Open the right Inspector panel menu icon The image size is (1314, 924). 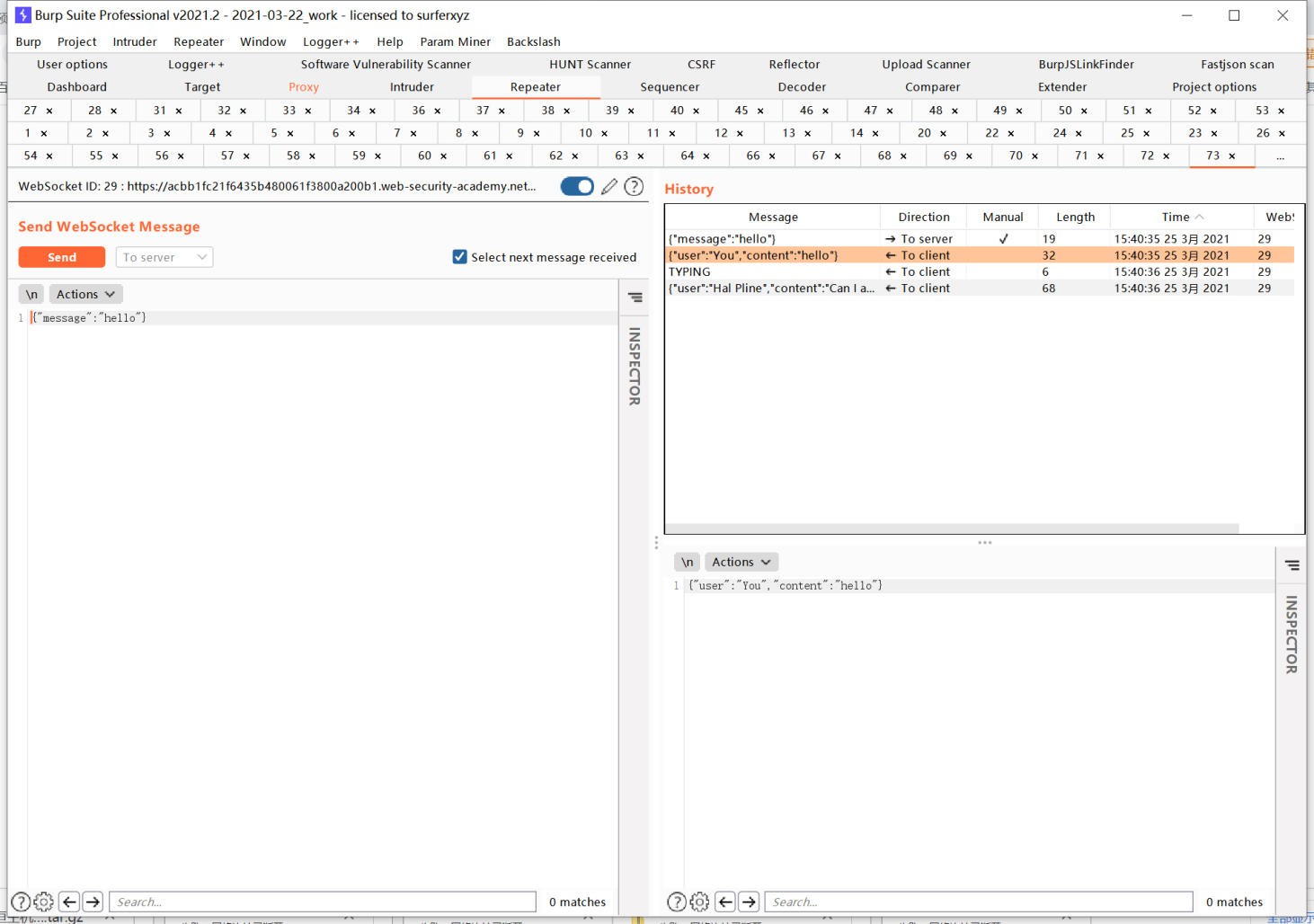point(1292,565)
